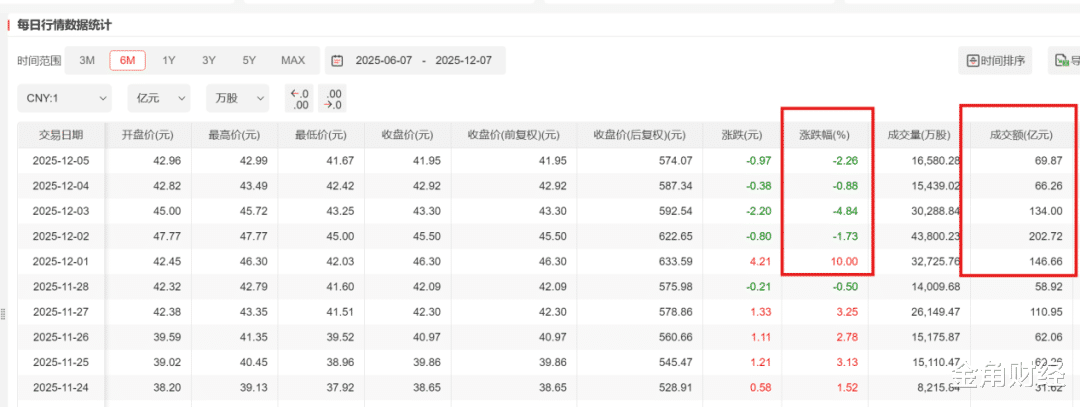Select the MAX time range
Image resolution: width=1080 pixels, height=407 pixels.
293,61
